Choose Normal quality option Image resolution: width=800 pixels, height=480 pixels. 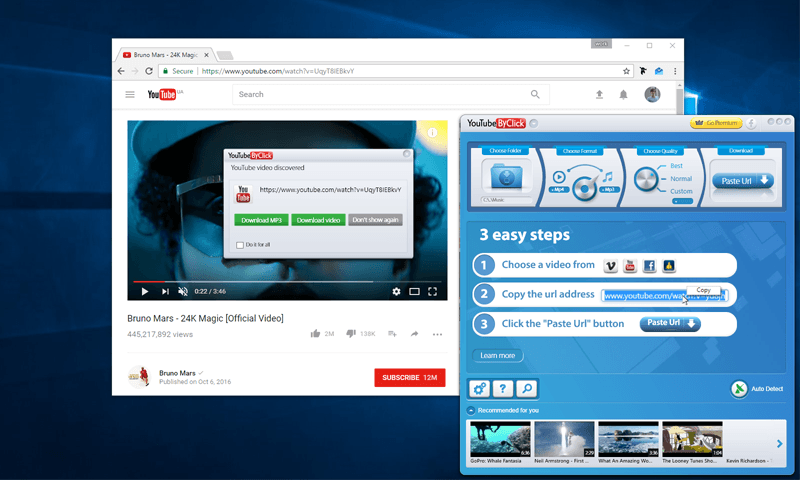681,179
